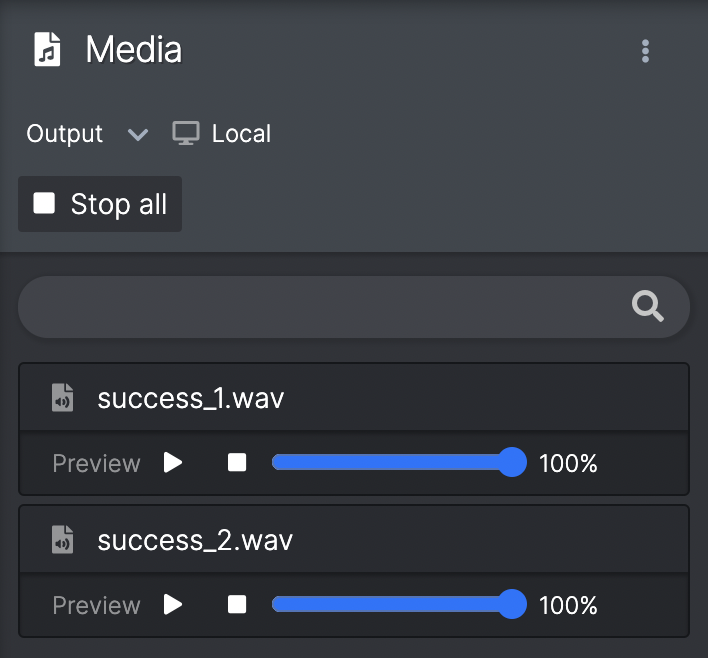Click the Media music file icon
Screen dimensions: 708x658
point(47,49)
